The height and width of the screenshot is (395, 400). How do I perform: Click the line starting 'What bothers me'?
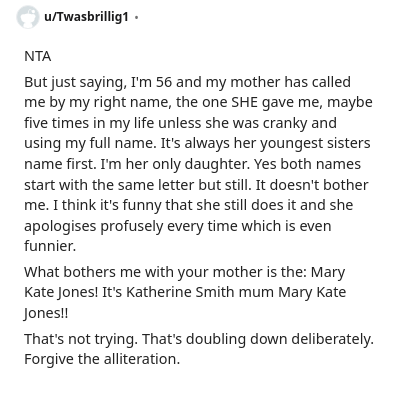click(185, 272)
